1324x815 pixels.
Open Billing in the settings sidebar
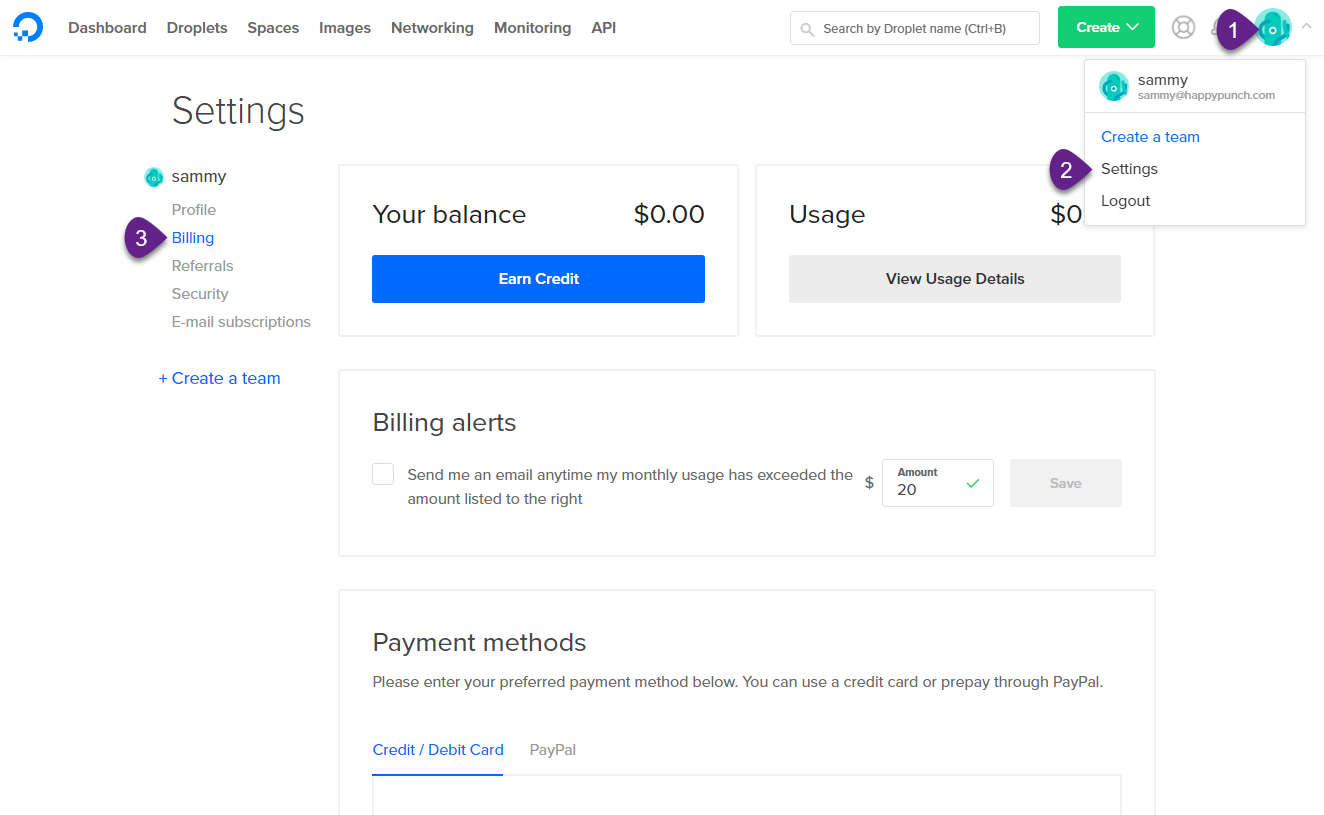tap(193, 238)
